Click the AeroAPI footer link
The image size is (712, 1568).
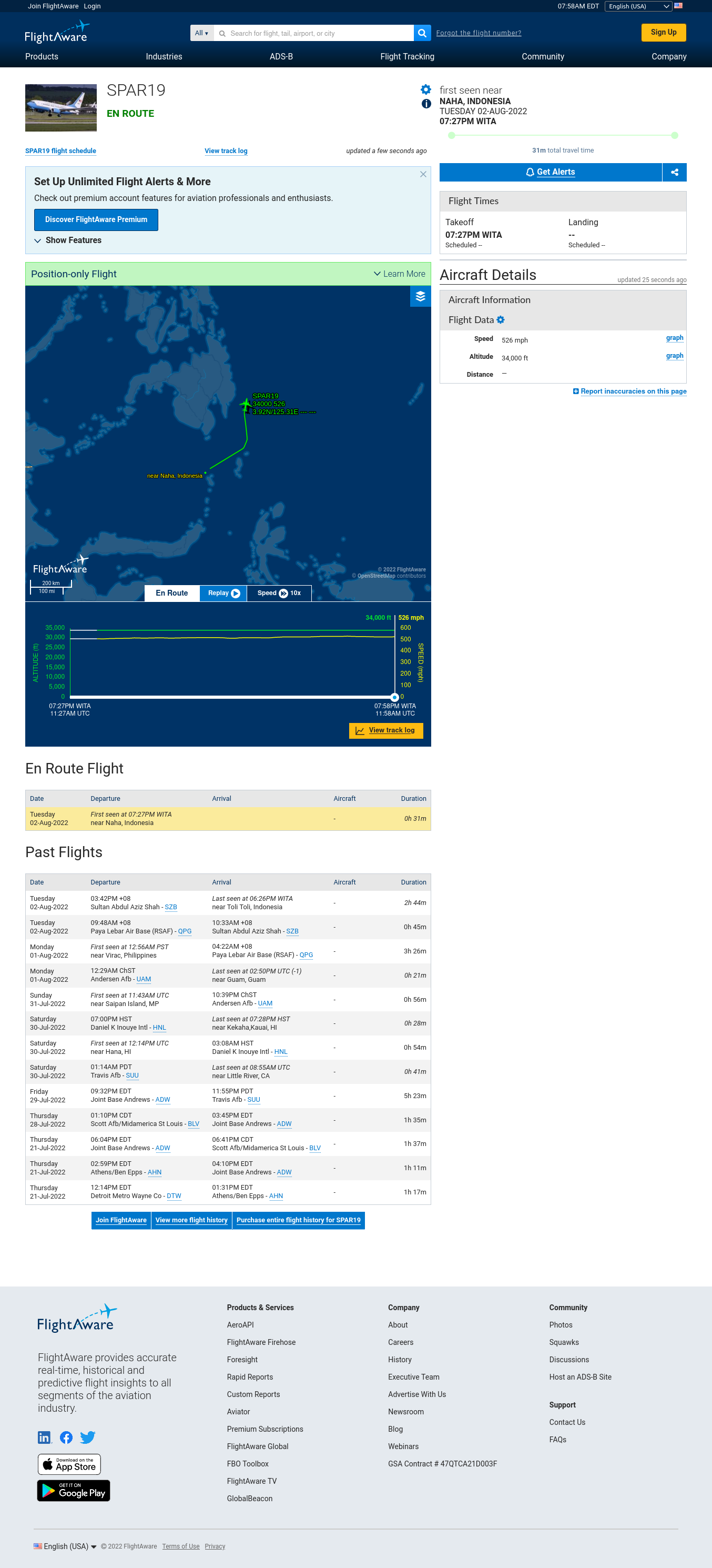(x=240, y=1324)
